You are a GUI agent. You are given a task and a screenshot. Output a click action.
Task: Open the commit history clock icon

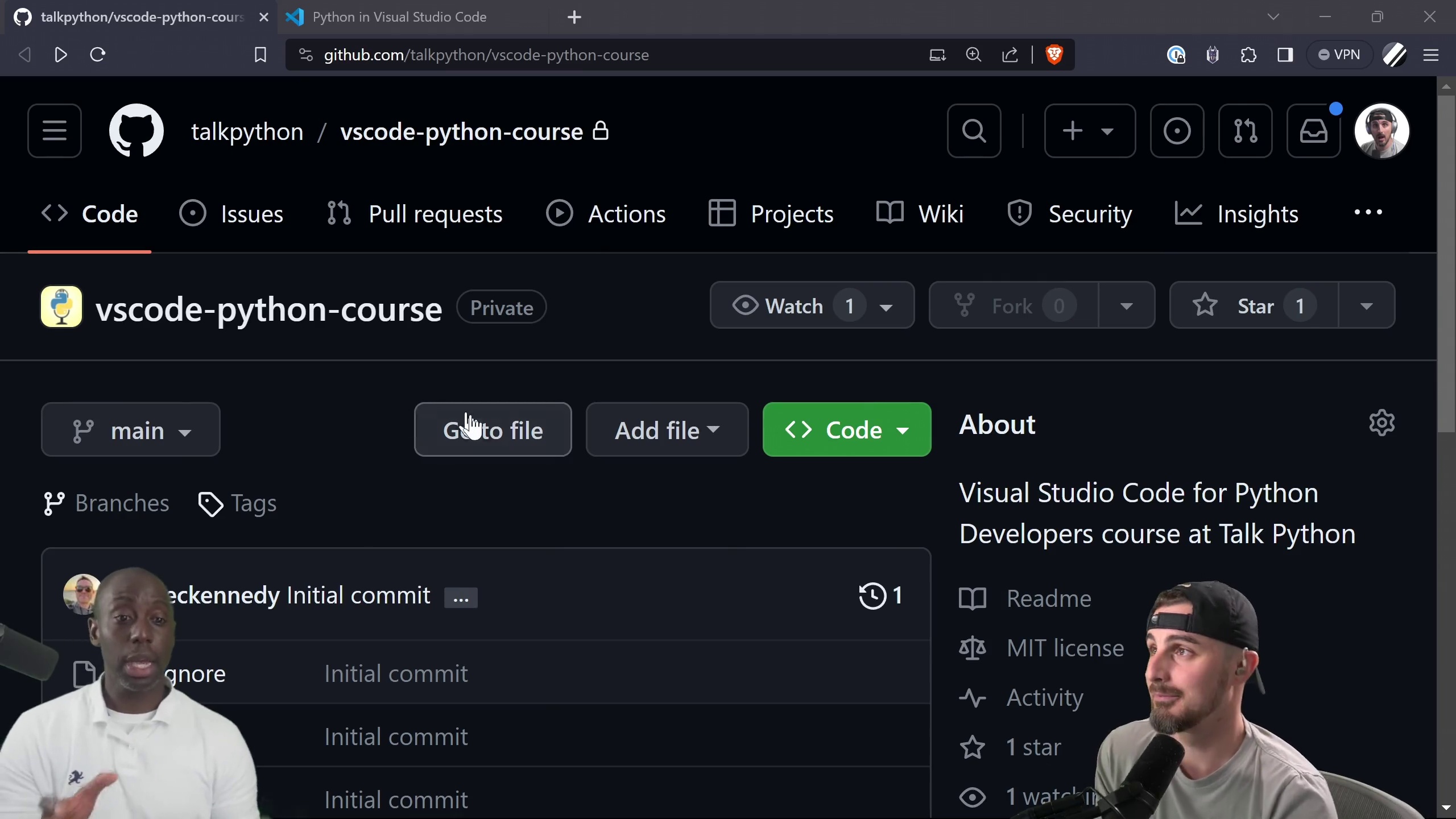click(x=880, y=595)
